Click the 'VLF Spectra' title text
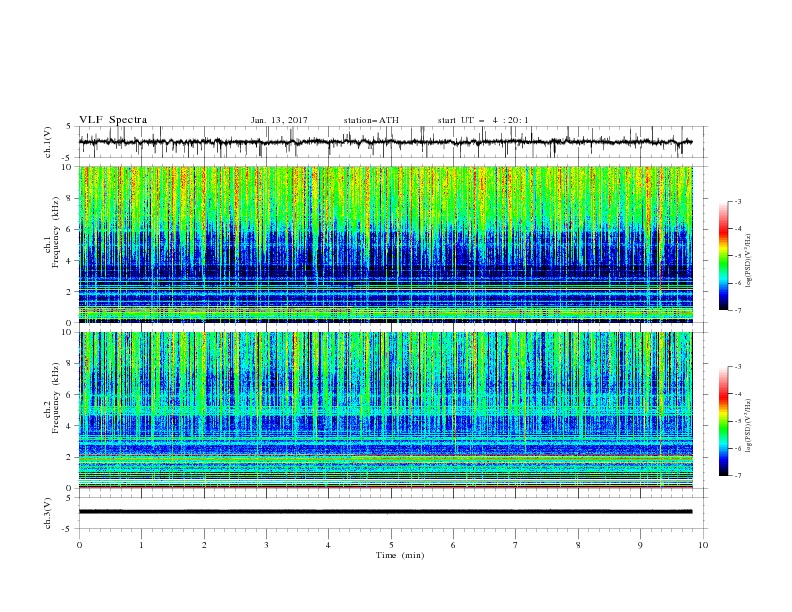 click(113, 120)
